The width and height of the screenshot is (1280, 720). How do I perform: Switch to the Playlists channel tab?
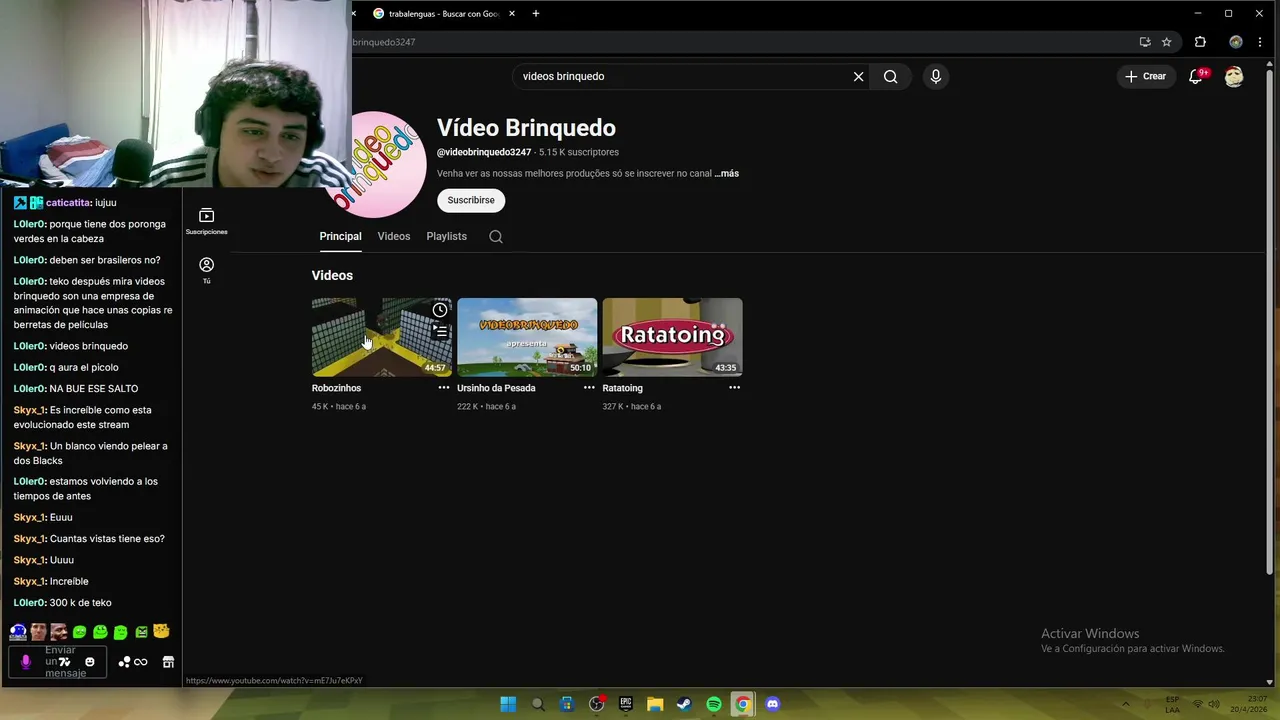pos(447,237)
